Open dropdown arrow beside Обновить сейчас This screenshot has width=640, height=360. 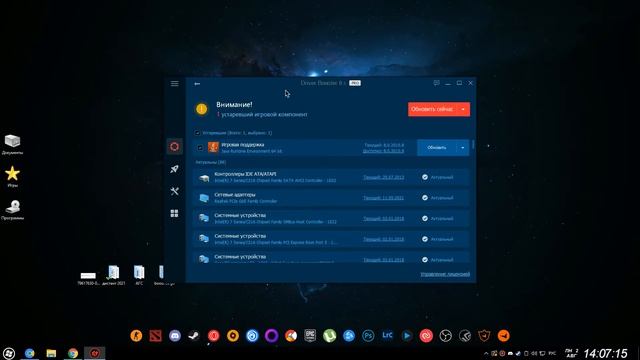click(x=463, y=109)
